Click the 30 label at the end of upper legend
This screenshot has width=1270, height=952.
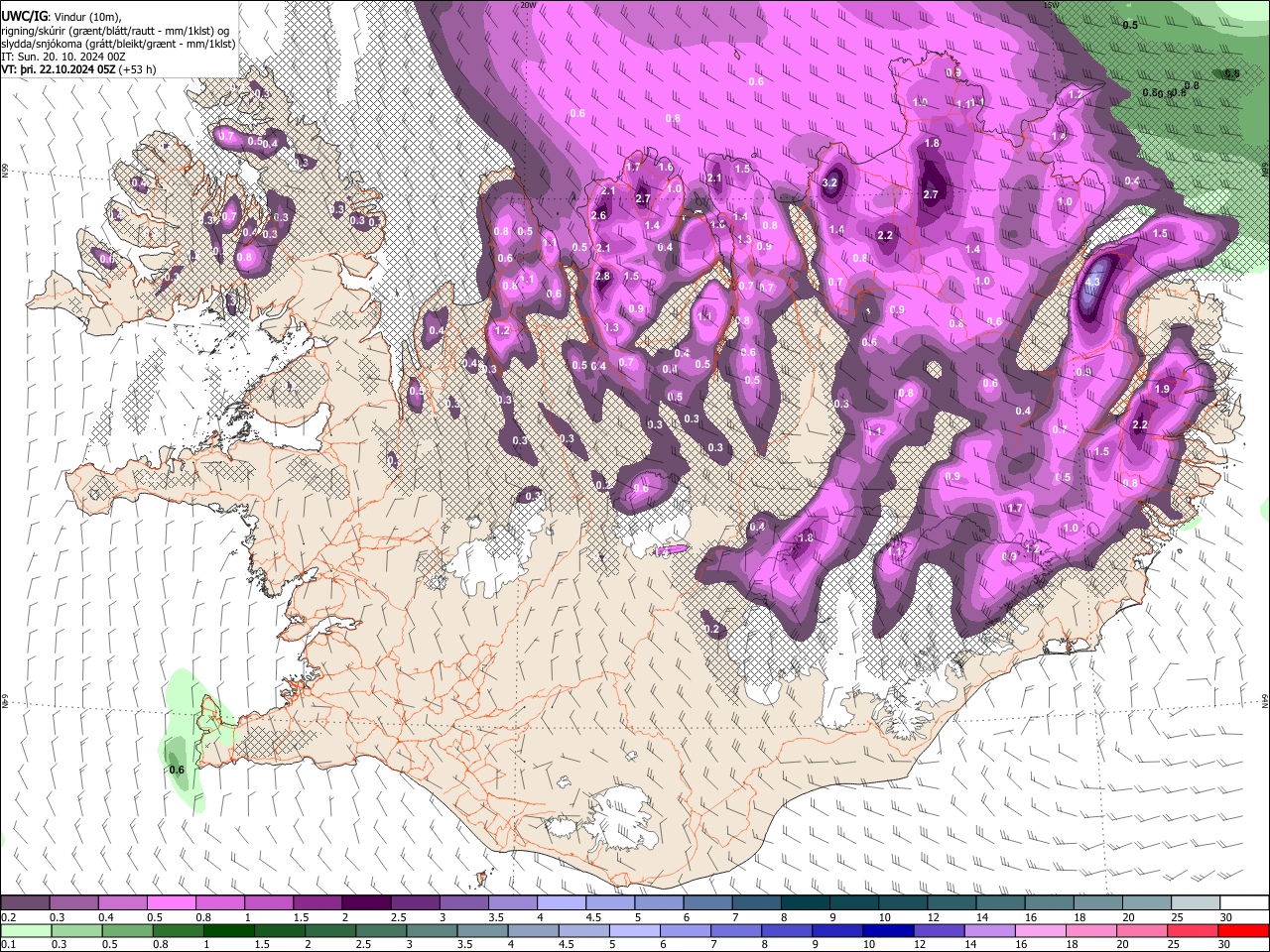click(1225, 917)
